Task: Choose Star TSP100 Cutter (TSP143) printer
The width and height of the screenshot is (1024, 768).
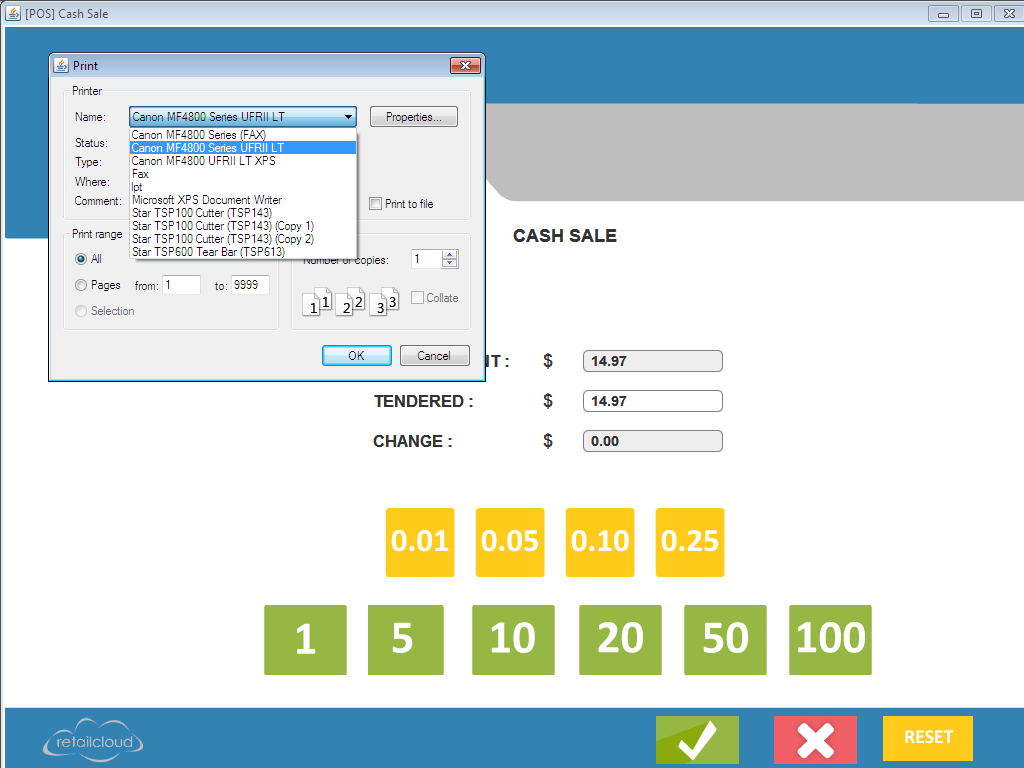Action: coord(243,213)
